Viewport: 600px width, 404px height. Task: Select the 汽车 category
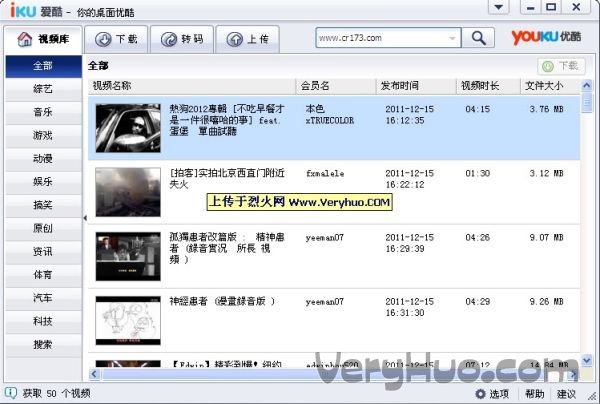pos(43,298)
